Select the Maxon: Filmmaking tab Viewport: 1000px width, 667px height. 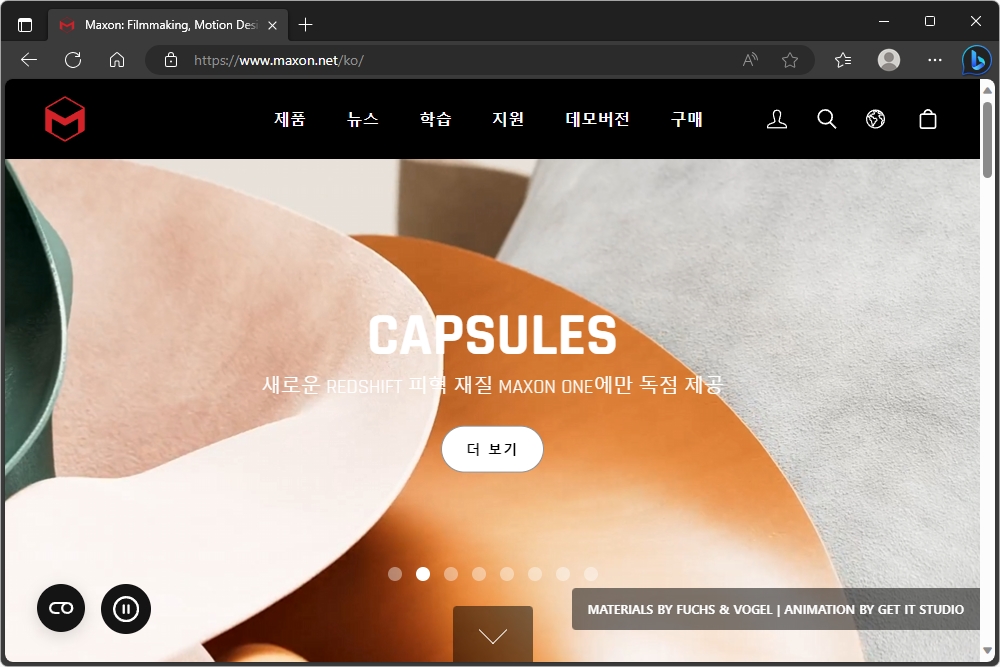(x=168, y=25)
